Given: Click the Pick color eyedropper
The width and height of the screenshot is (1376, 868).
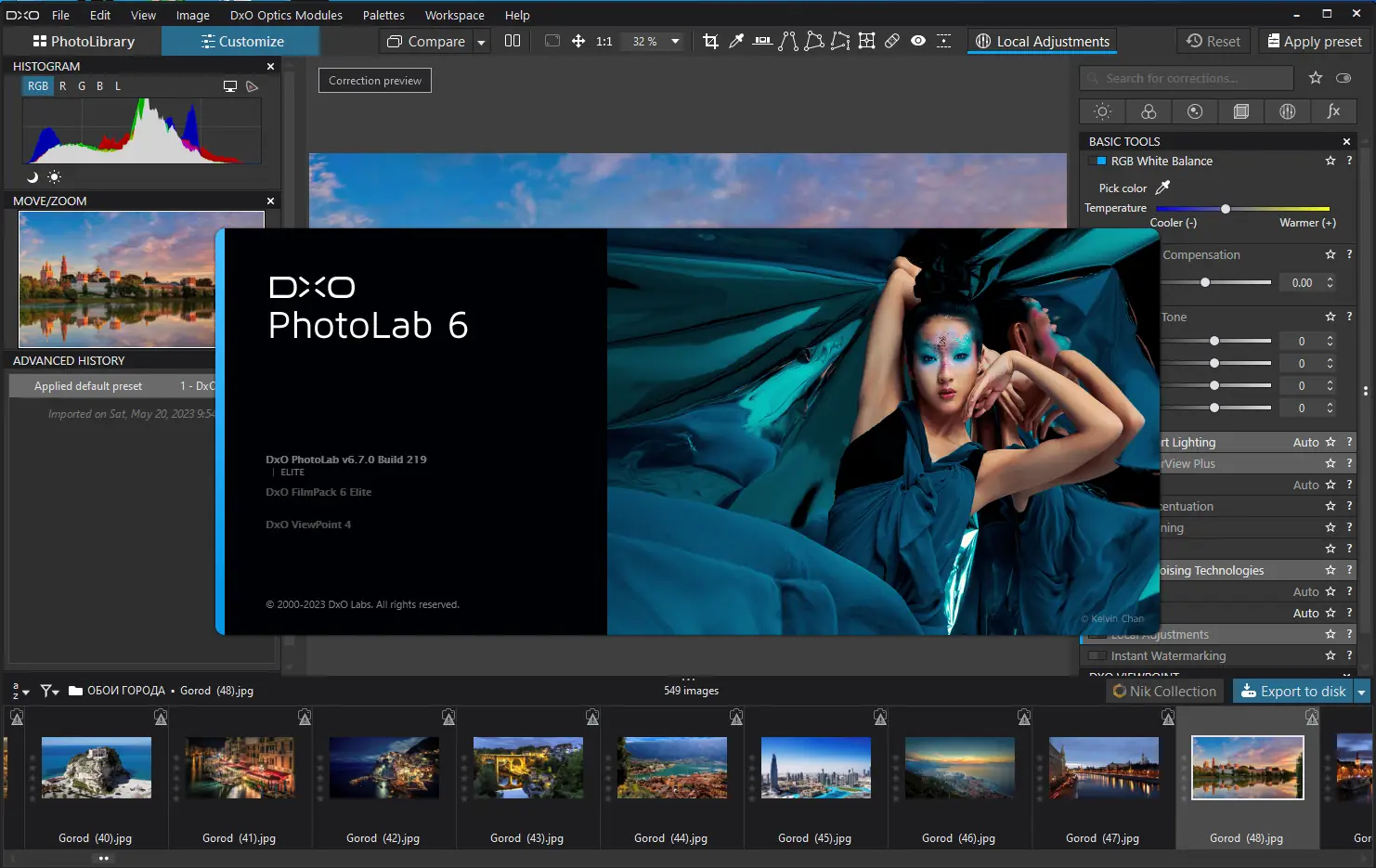Looking at the screenshot, I should (1162, 188).
